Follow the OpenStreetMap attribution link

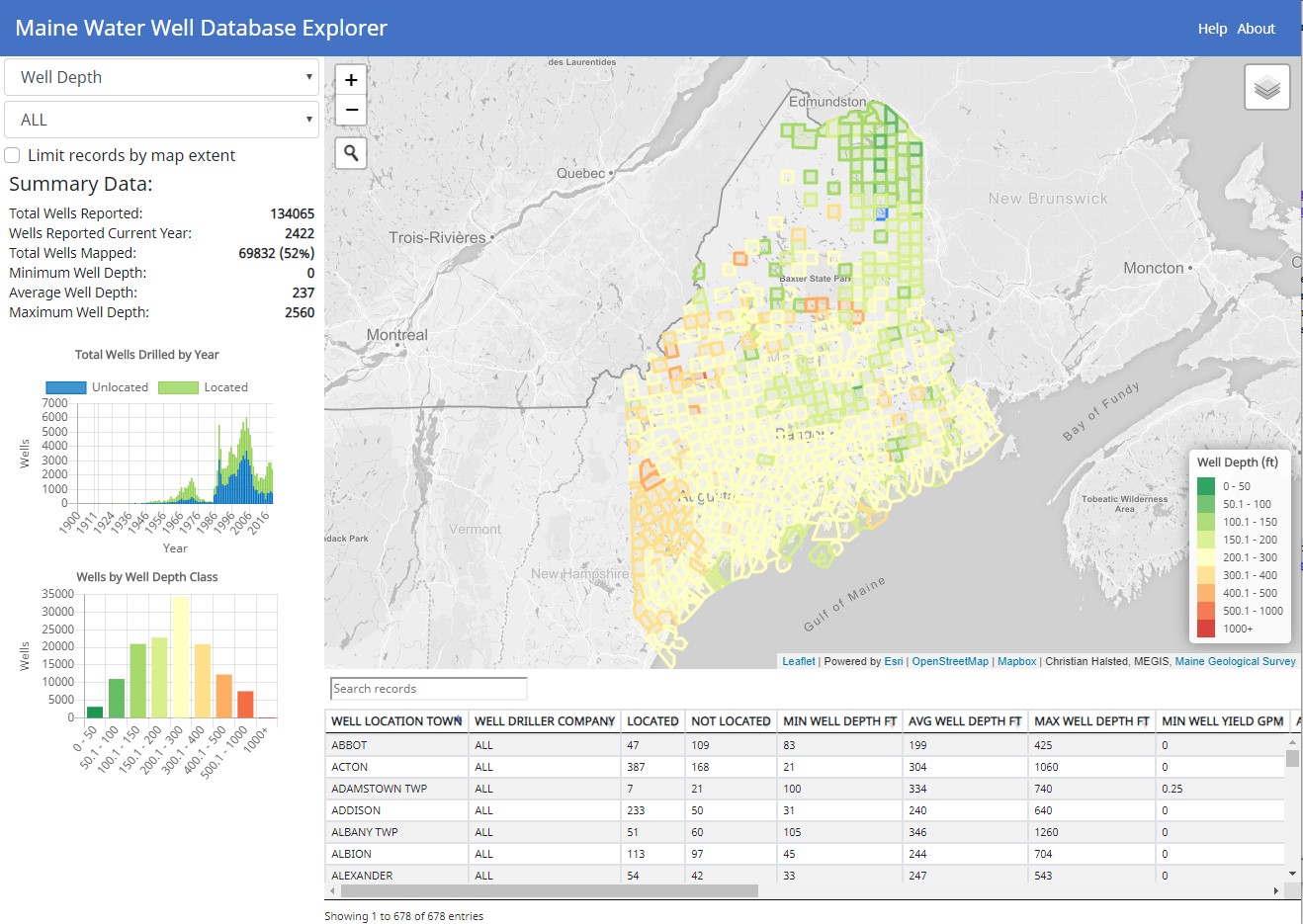[949, 661]
